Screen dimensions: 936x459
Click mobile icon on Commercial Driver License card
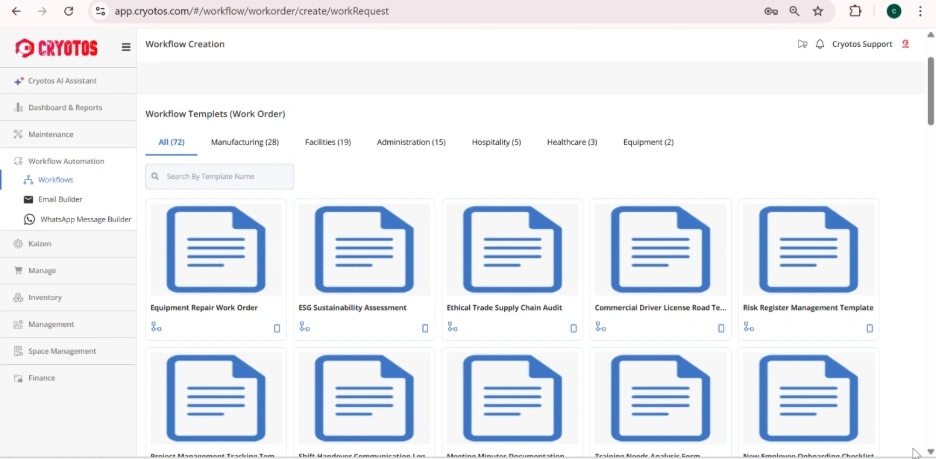[721, 328]
